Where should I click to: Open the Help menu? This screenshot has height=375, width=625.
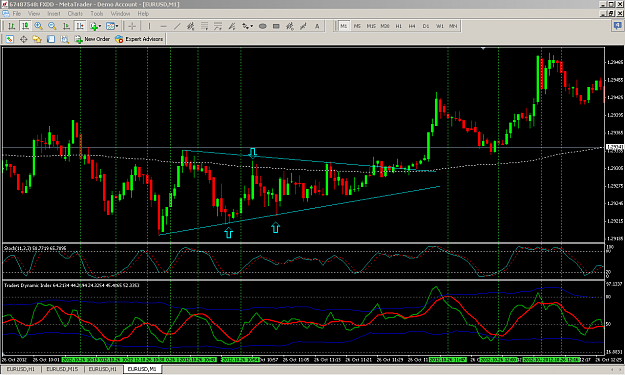click(x=143, y=14)
